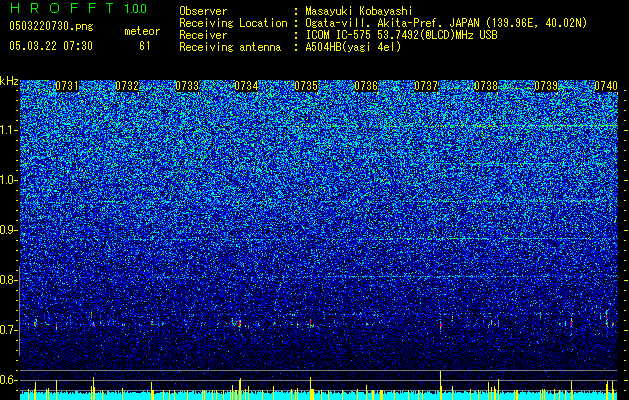Click the 0732 time marker
Image resolution: width=629 pixels, height=400 pixels.
[127, 86]
